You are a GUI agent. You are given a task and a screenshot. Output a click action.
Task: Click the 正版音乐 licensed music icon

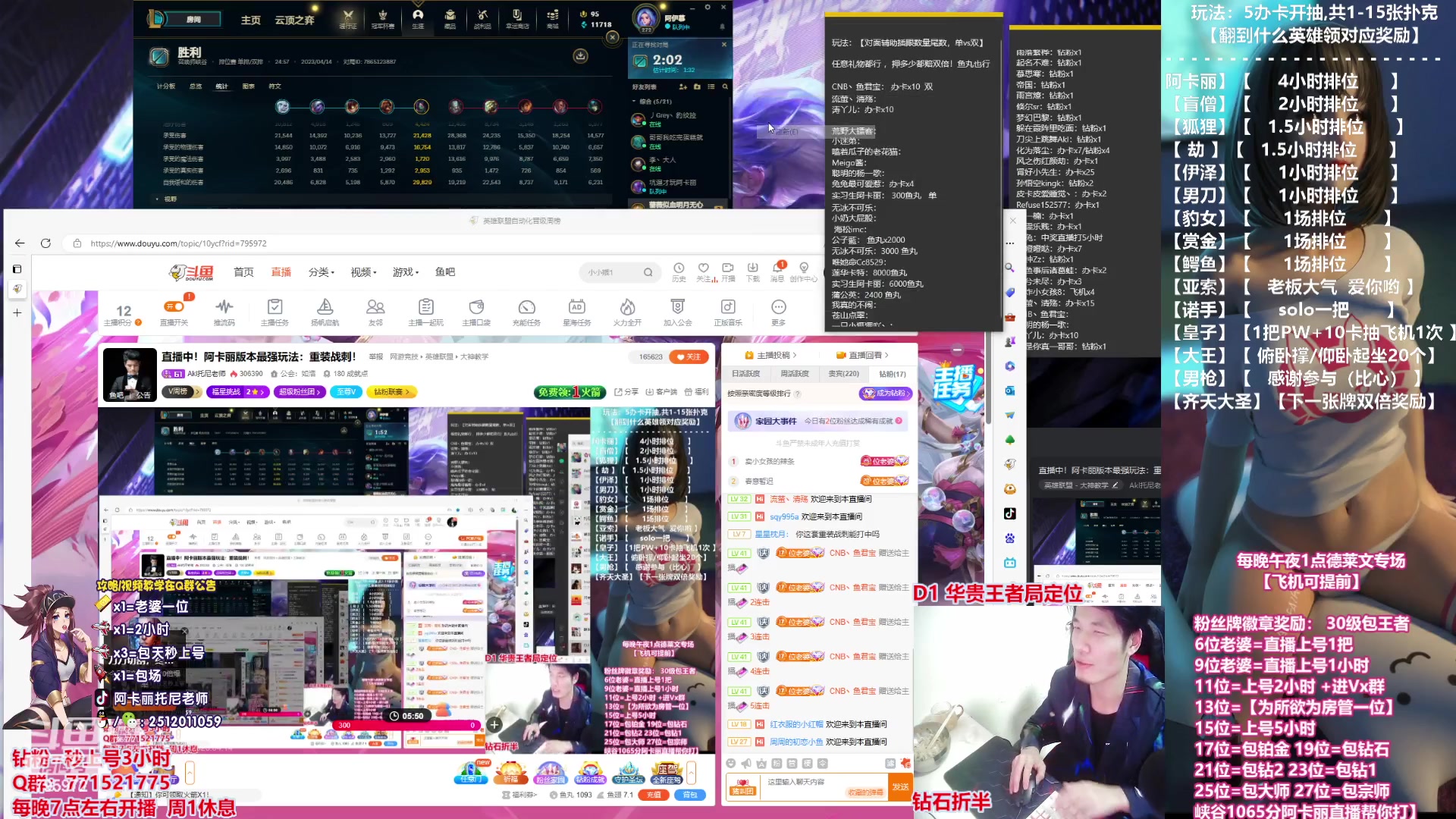pyautogui.click(x=727, y=311)
